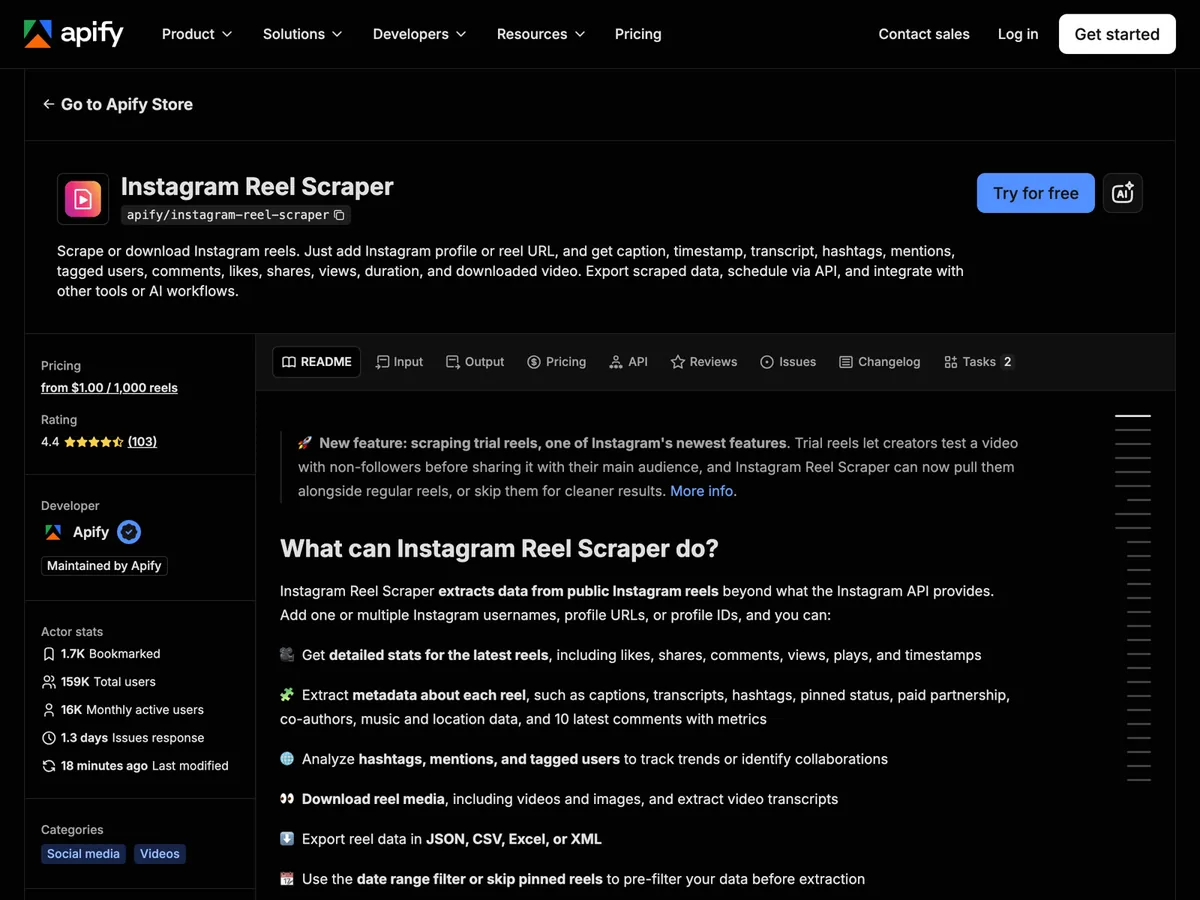
Task: Click the Get started button
Action: point(1117,34)
